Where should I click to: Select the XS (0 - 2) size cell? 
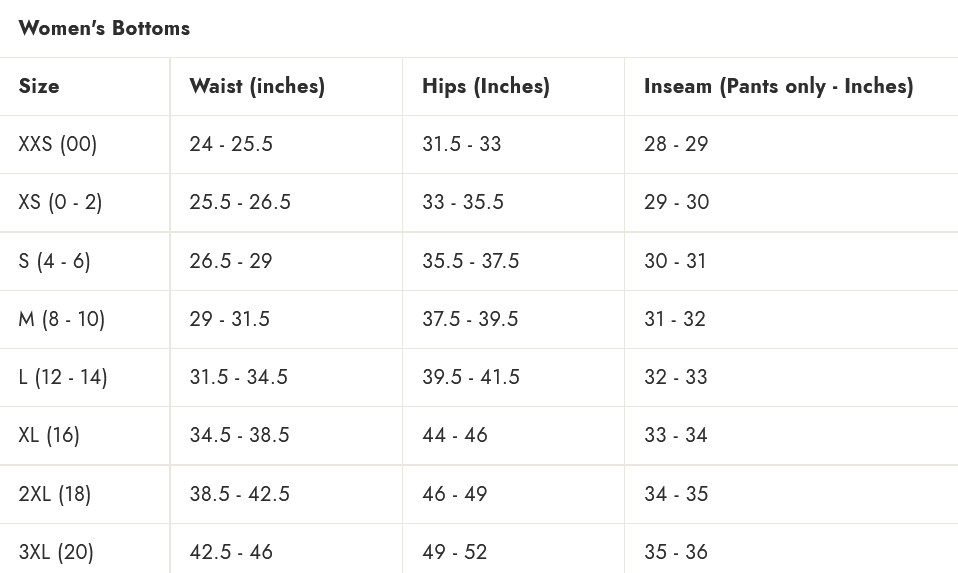click(x=60, y=202)
